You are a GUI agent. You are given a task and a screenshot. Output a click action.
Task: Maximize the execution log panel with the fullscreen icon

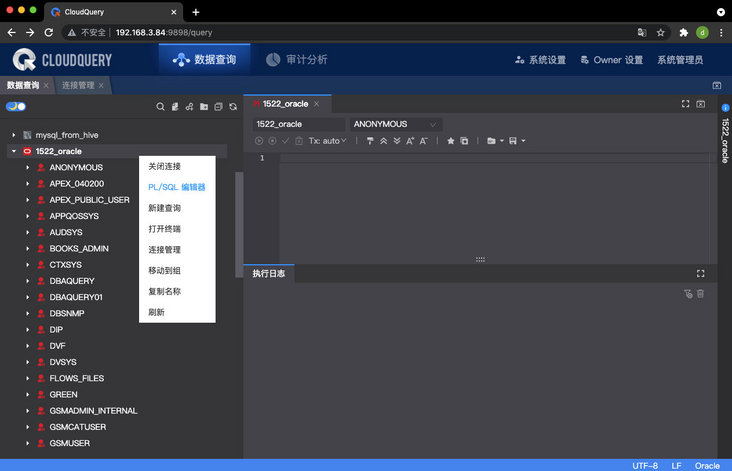tap(701, 273)
